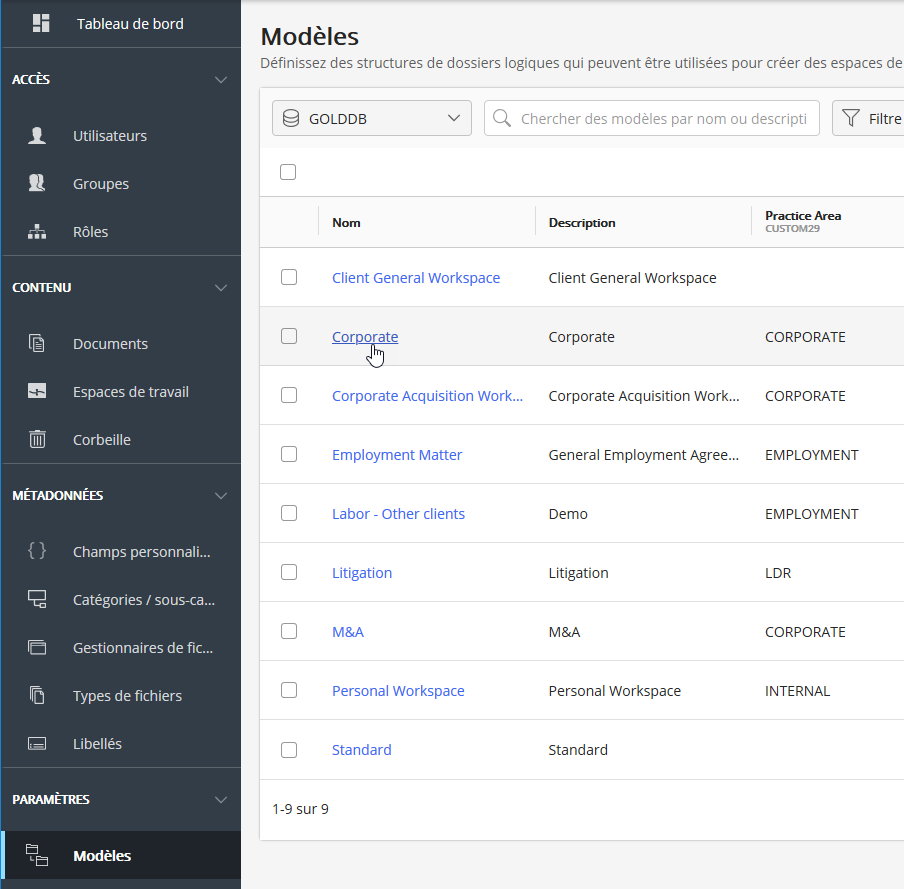Open Catégories / sous-catégories menu item
Image resolution: width=904 pixels, height=889 pixels.
(143, 600)
